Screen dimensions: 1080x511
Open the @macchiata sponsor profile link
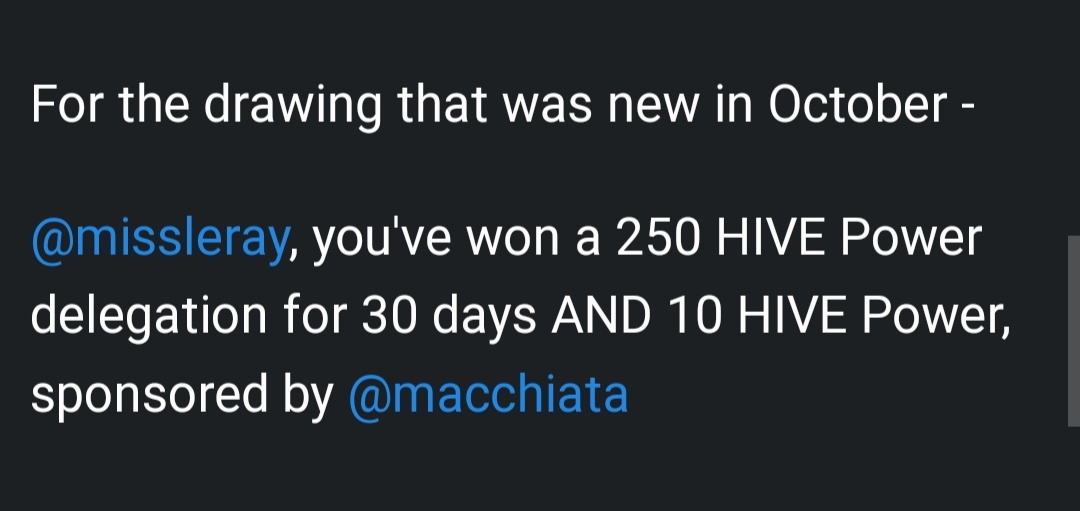tap(488, 394)
